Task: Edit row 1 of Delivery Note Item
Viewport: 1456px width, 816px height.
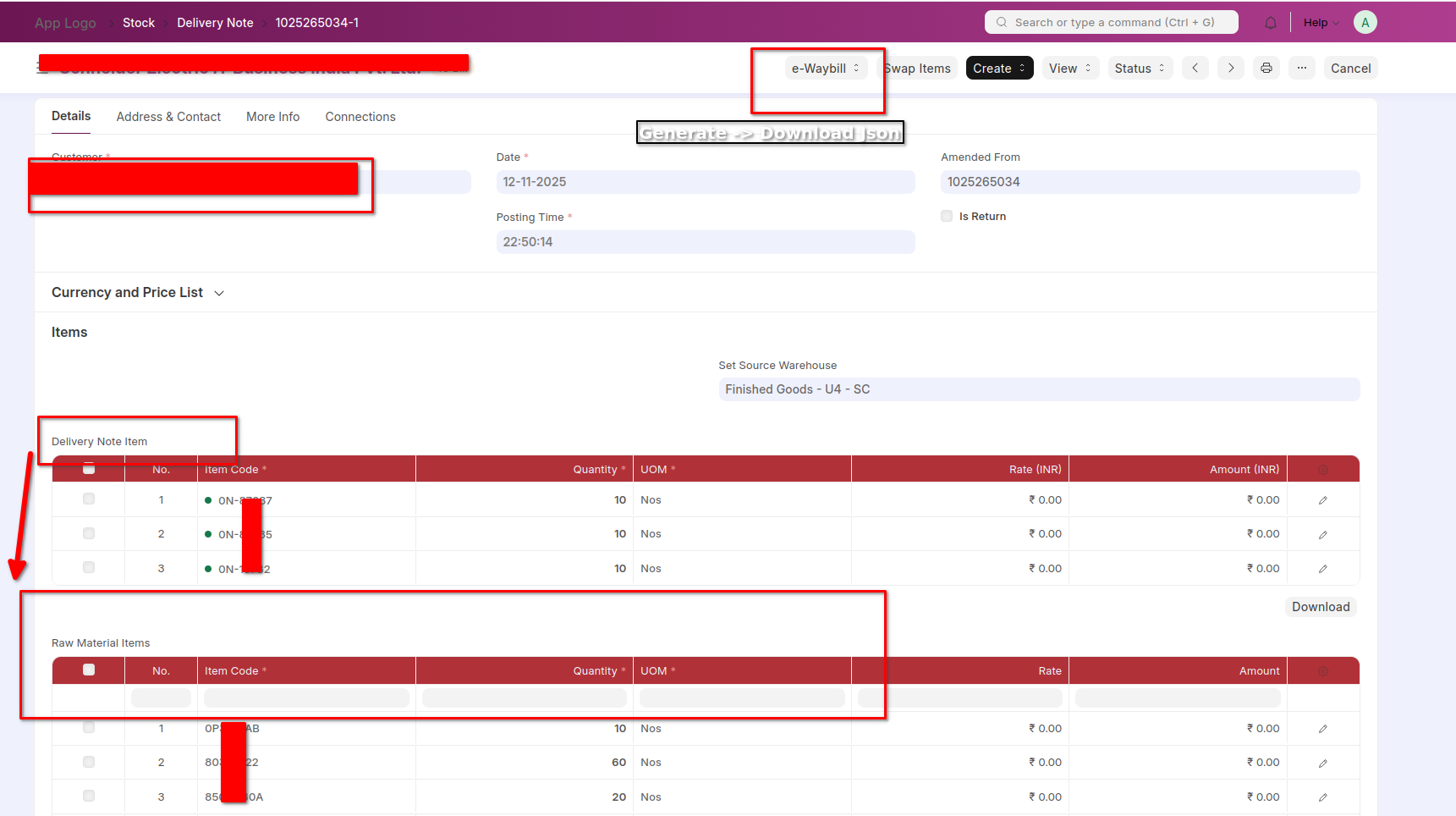Action: pyautogui.click(x=1322, y=500)
